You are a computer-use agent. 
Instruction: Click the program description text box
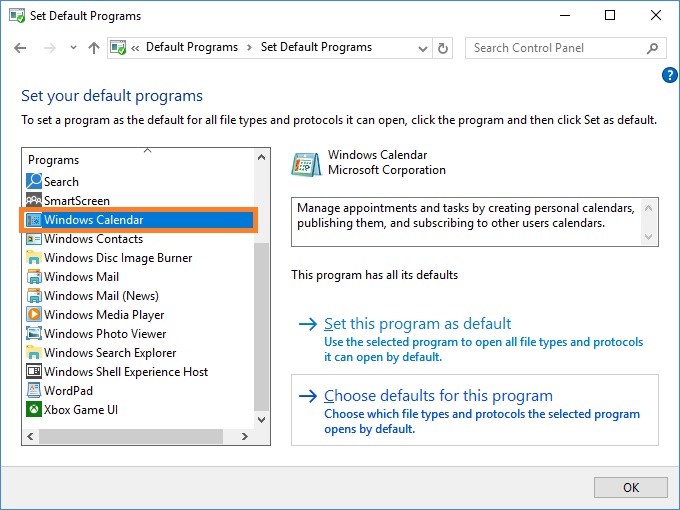[x=475, y=222]
